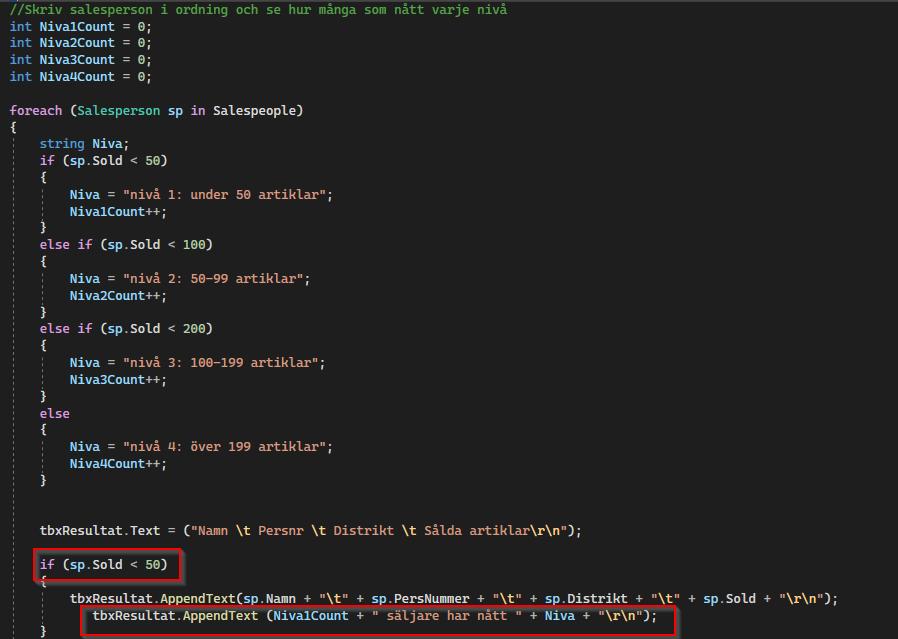
Task: Click the Swedish comment line at top
Action: 258,9
